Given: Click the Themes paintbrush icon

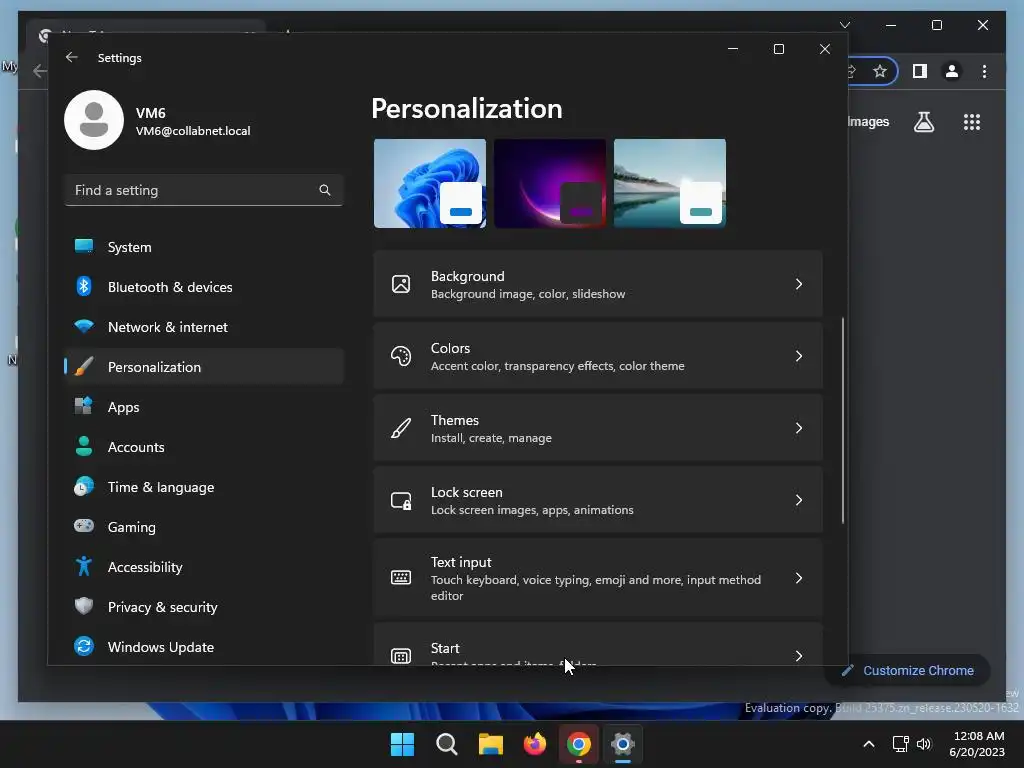Looking at the screenshot, I should [x=401, y=428].
